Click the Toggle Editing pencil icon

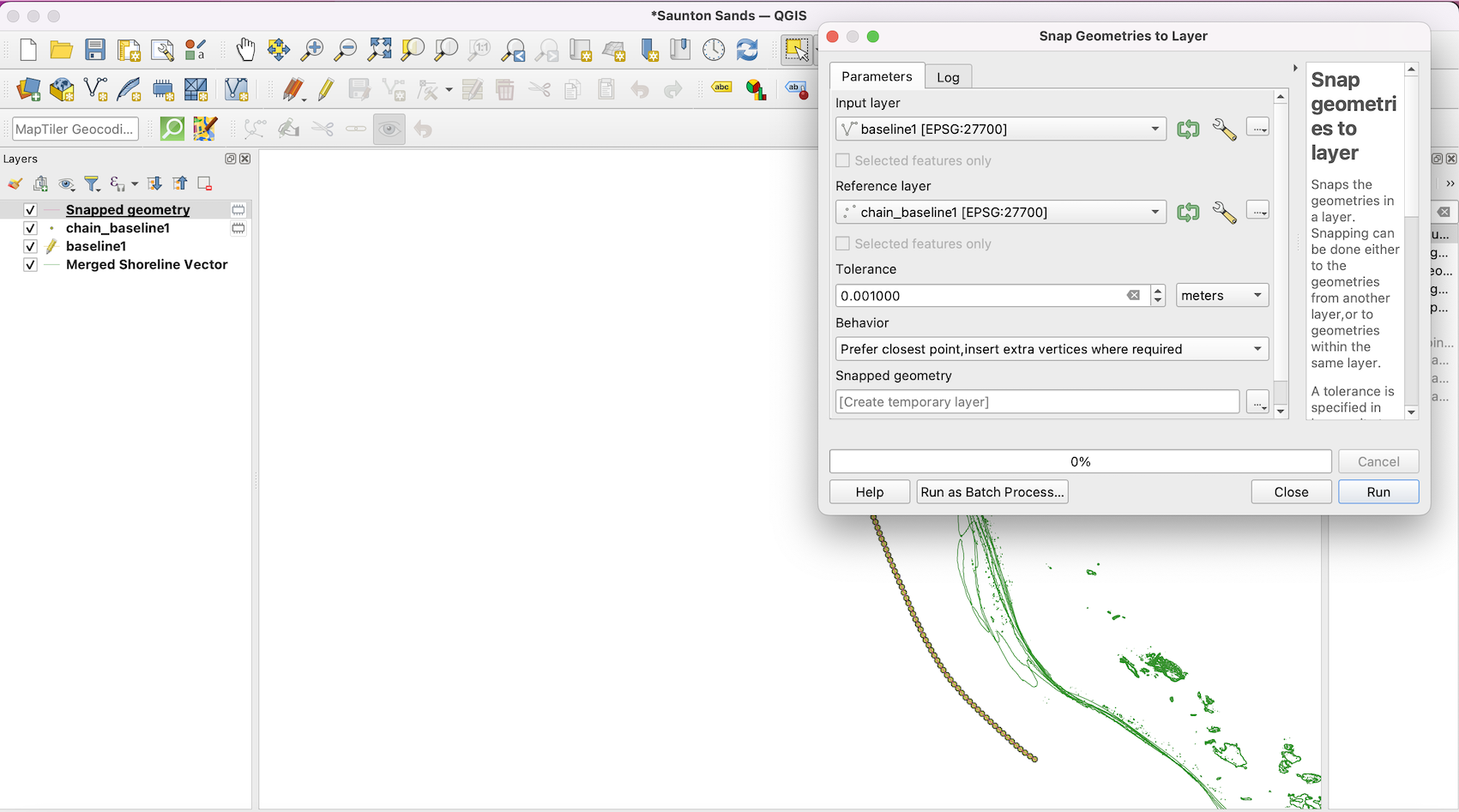click(x=325, y=89)
